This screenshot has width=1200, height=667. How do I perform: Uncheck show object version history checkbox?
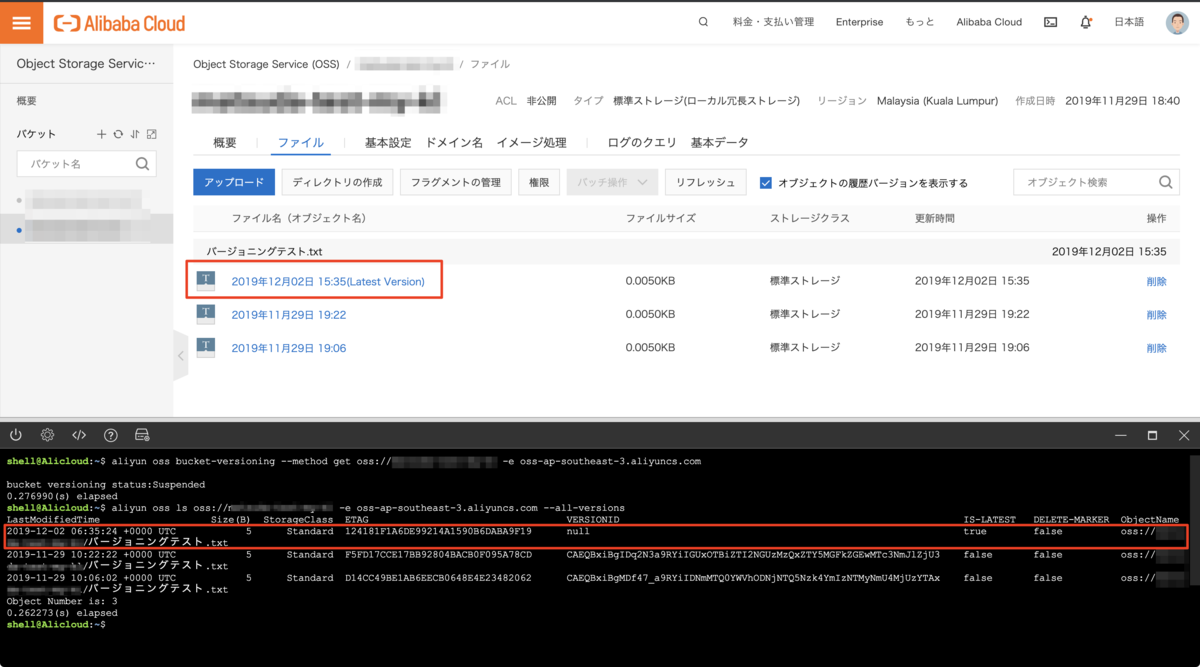pyautogui.click(x=766, y=183)
